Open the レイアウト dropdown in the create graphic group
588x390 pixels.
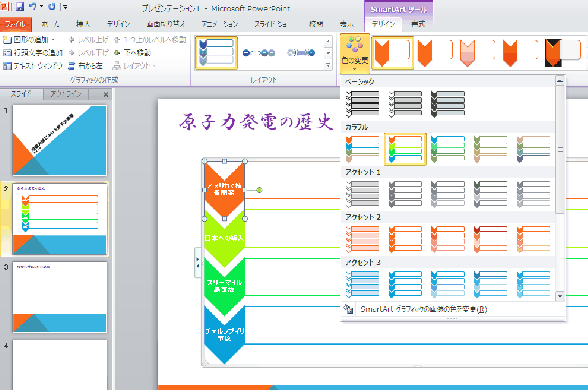(x=134, y=66)
